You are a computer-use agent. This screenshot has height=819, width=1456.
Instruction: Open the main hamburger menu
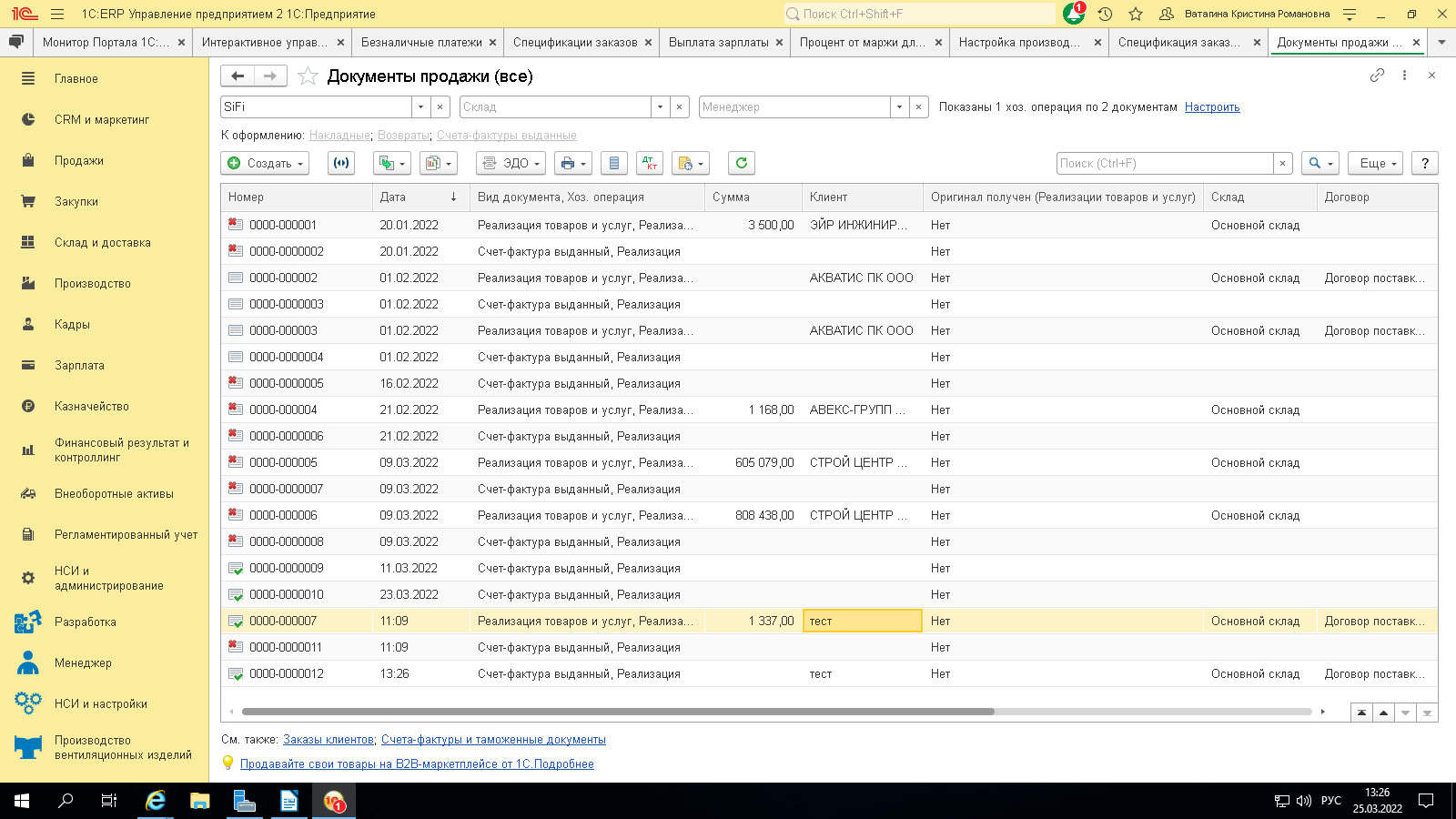click(x=57, y=14)
